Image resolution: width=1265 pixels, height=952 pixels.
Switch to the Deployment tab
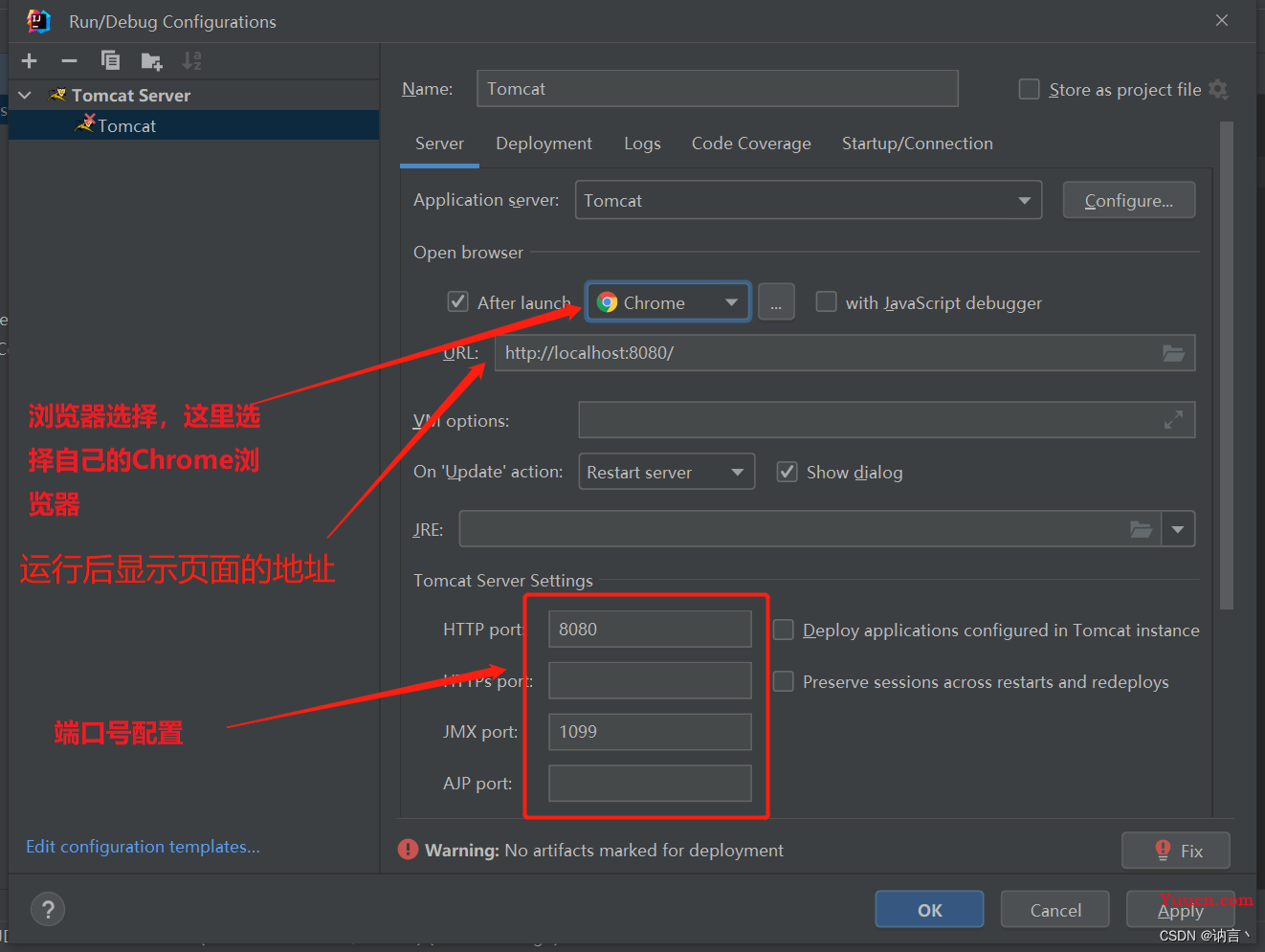point(544,144)
